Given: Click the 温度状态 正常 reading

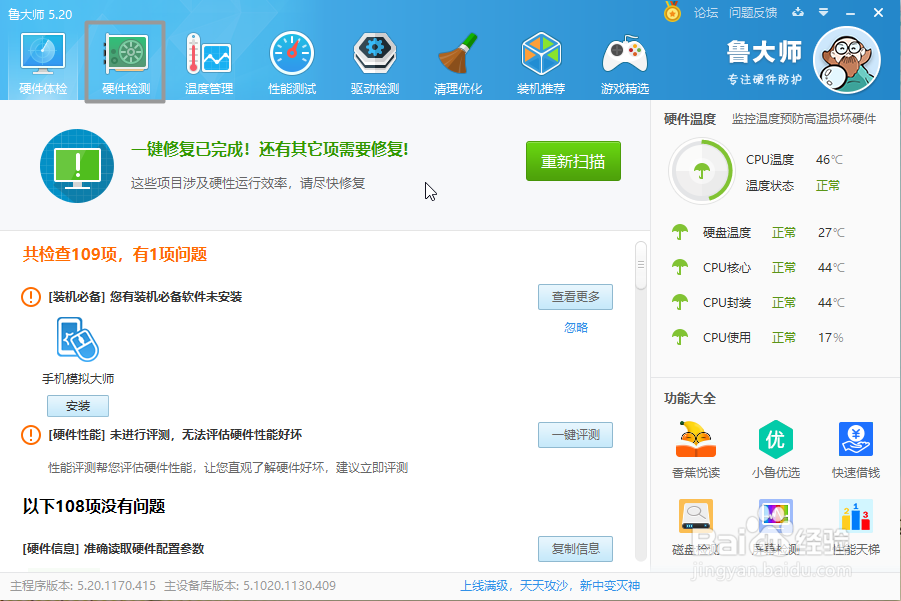Looking at the screenshot, I should pos(793,186).
